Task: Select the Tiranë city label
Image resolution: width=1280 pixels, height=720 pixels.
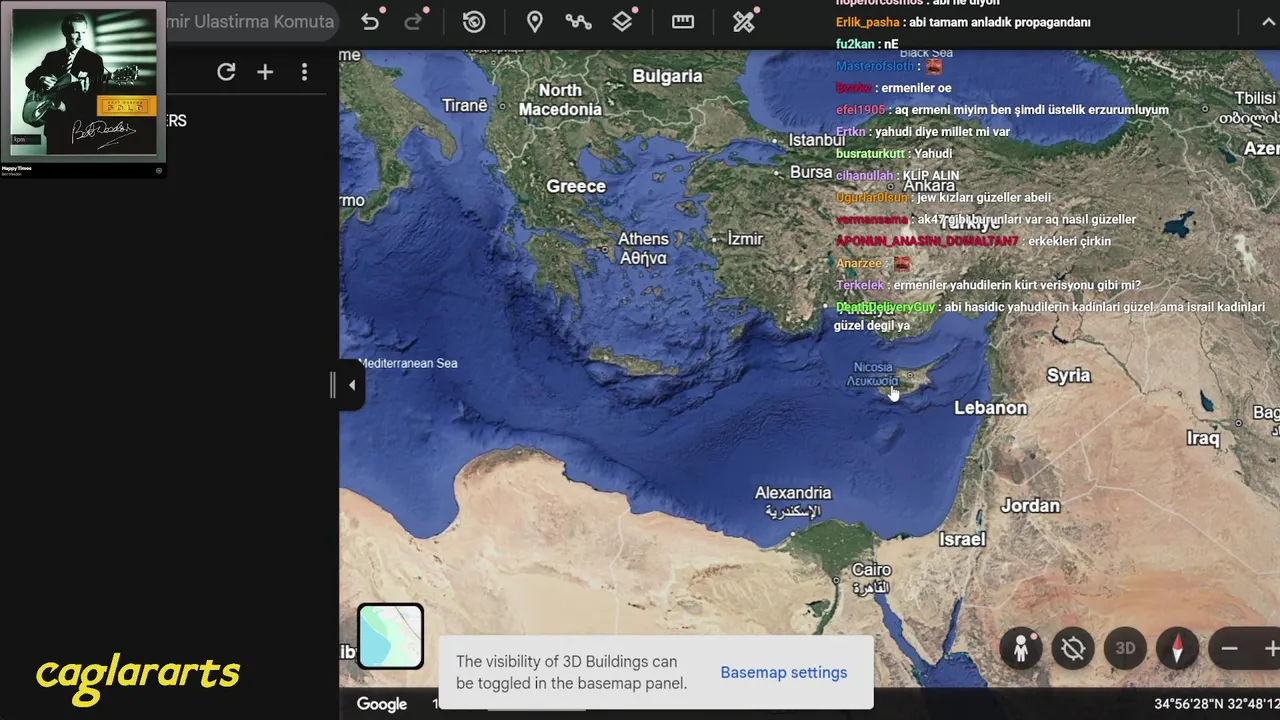Action: (x=465, y=105)
